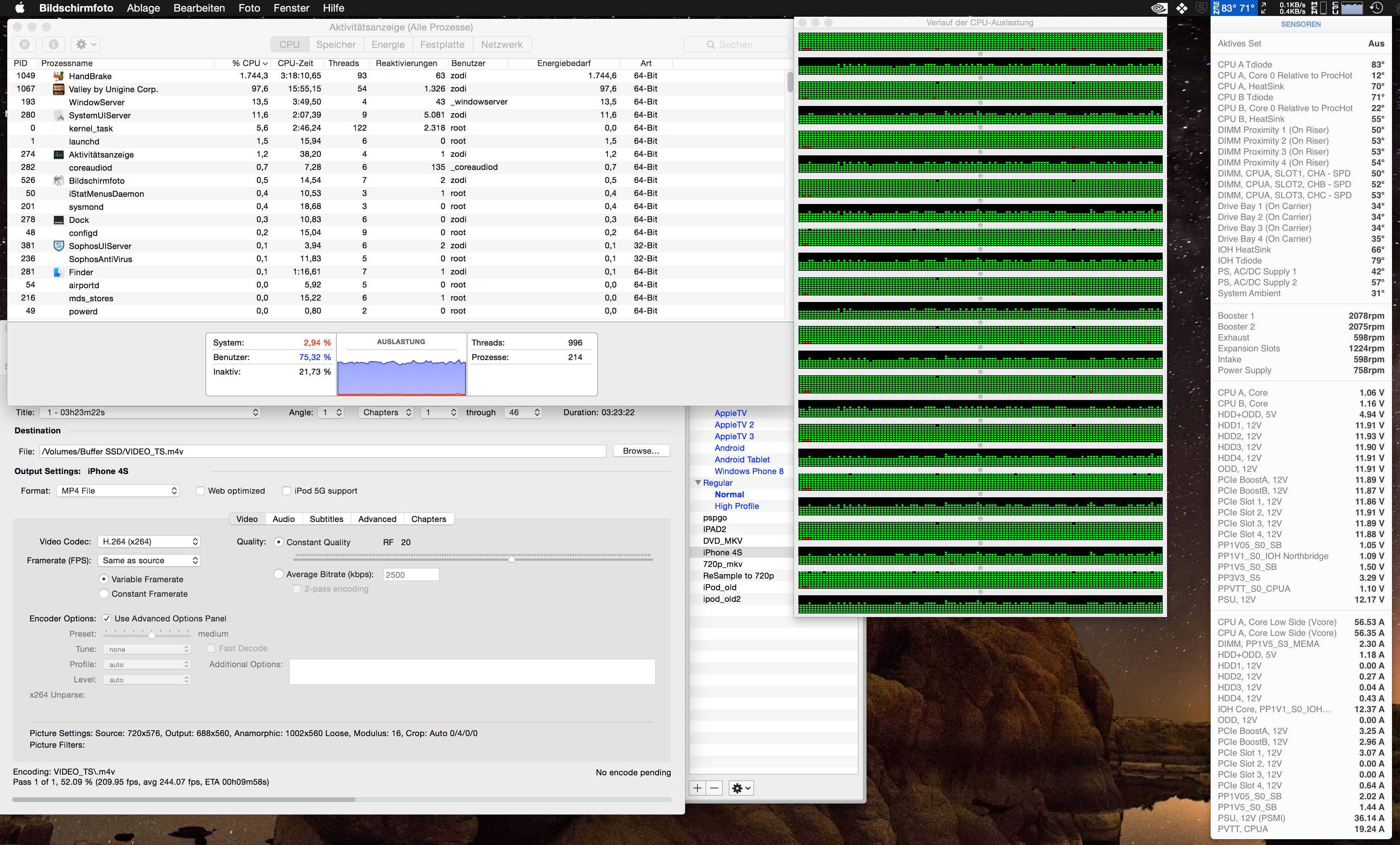Click the Dock process icon
1400x845 pixels.
tap(58, 219)
